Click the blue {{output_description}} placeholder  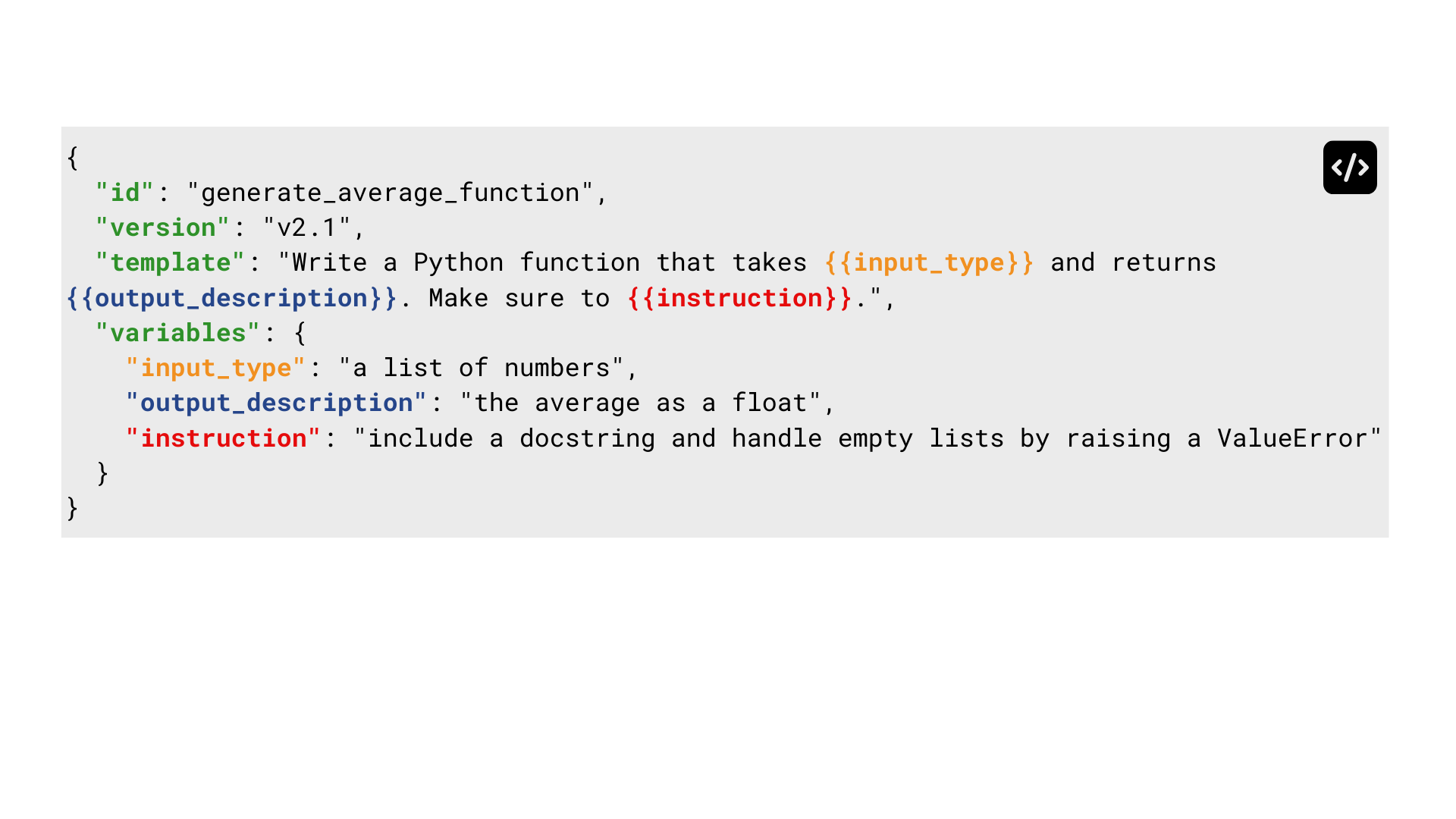pyautogui.click(x=231, y=298)
